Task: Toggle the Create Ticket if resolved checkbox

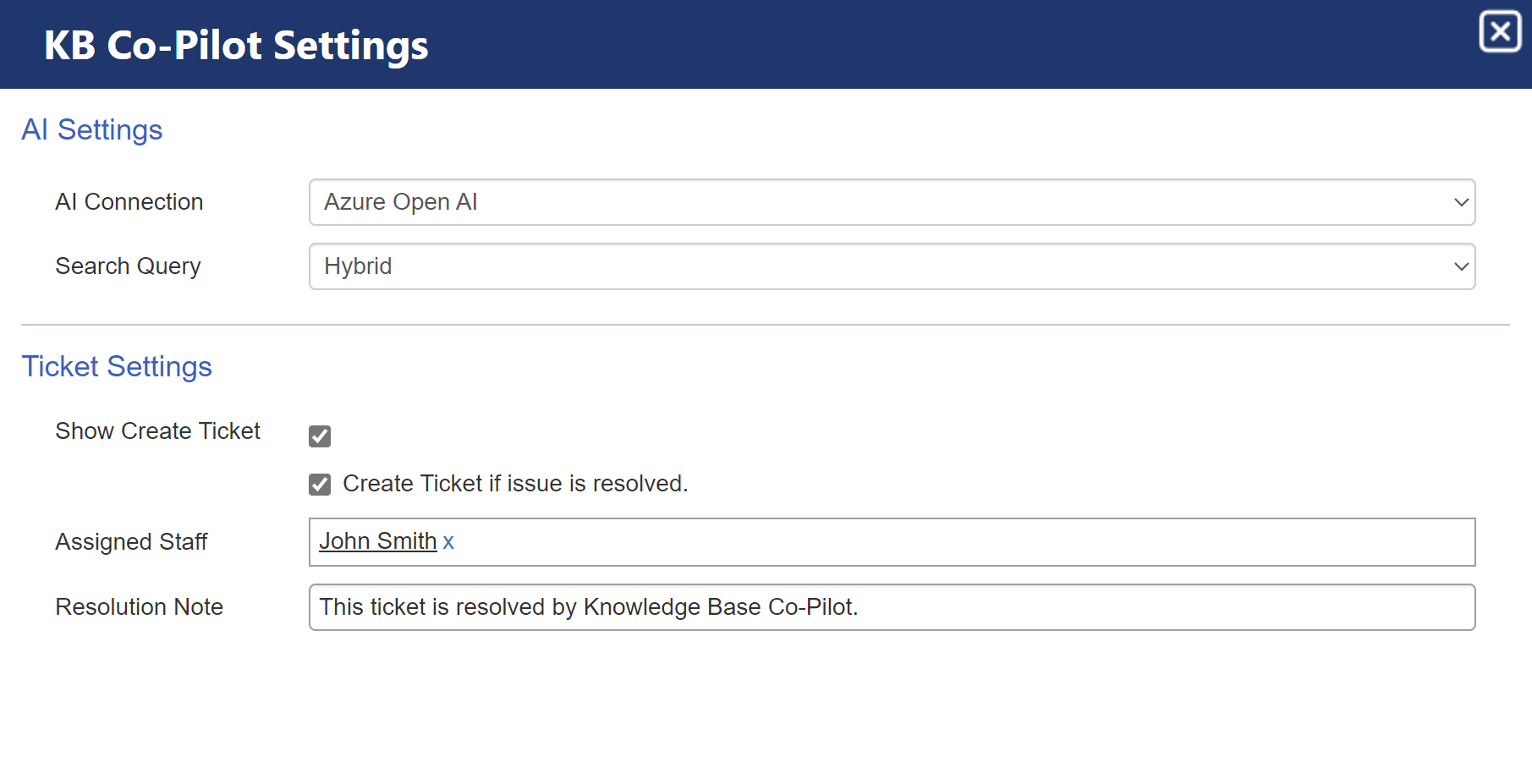Action: click(320, 485)
